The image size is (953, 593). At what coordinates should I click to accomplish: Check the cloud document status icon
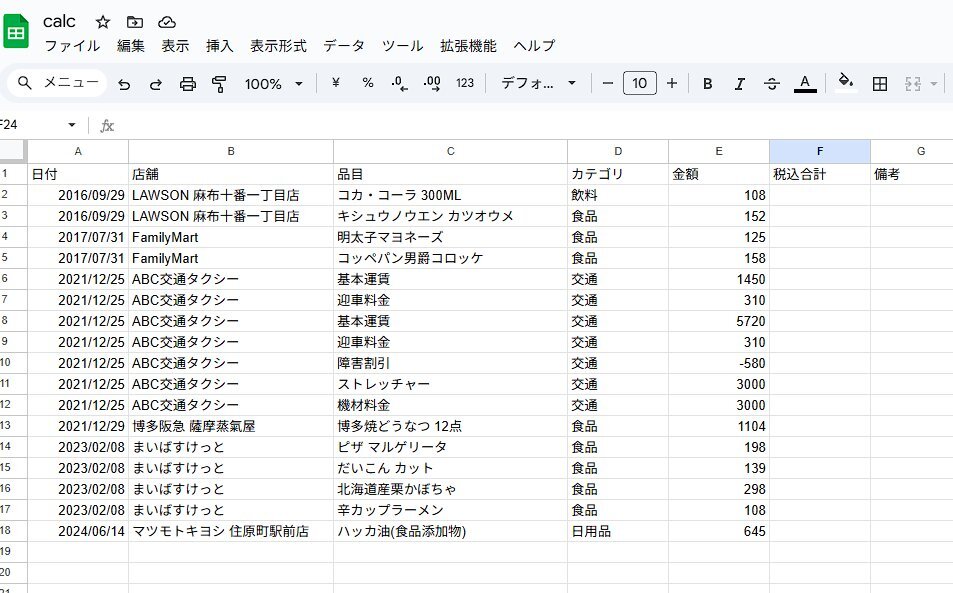click(167, 22)
